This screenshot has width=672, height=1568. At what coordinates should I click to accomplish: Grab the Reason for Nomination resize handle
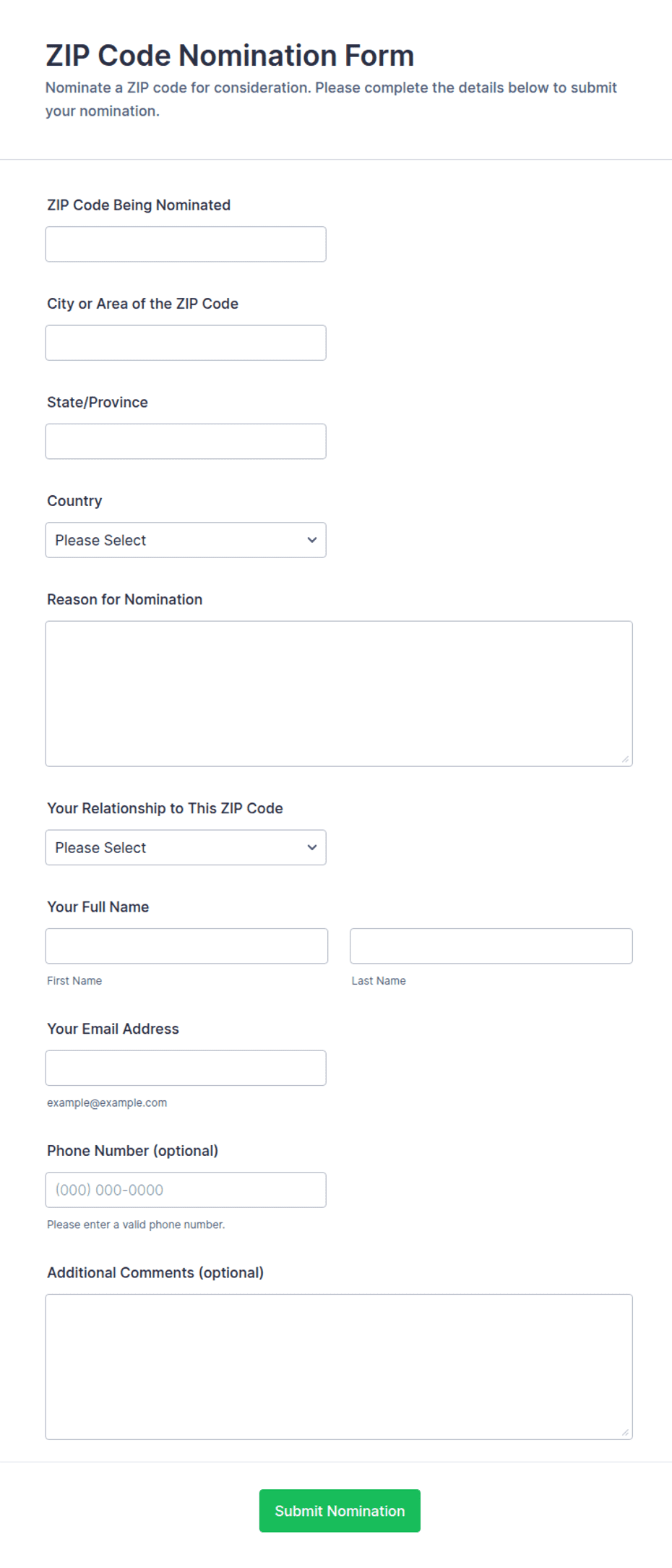625,758
